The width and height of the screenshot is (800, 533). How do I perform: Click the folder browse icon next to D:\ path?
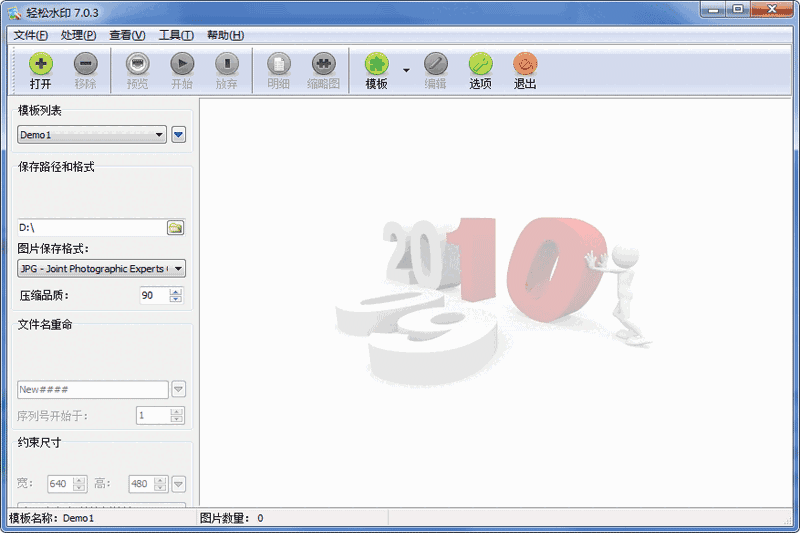176,227
